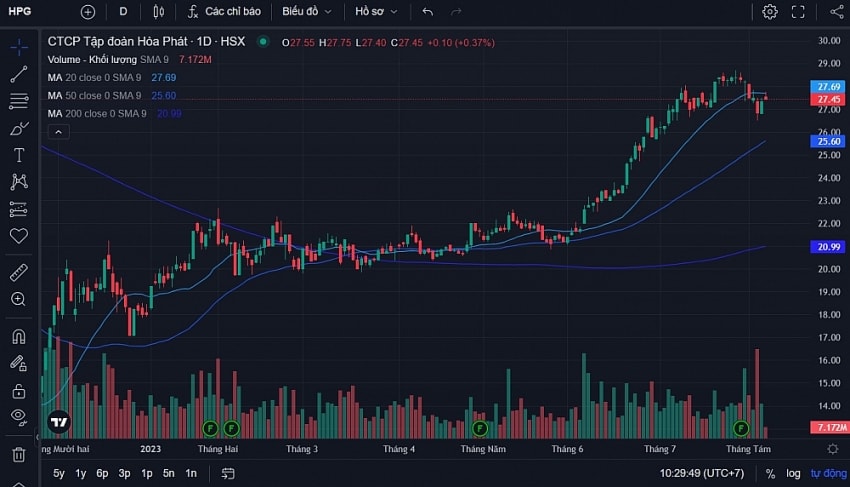
Task: Undo the last chart action
Action: coord(428,11)
